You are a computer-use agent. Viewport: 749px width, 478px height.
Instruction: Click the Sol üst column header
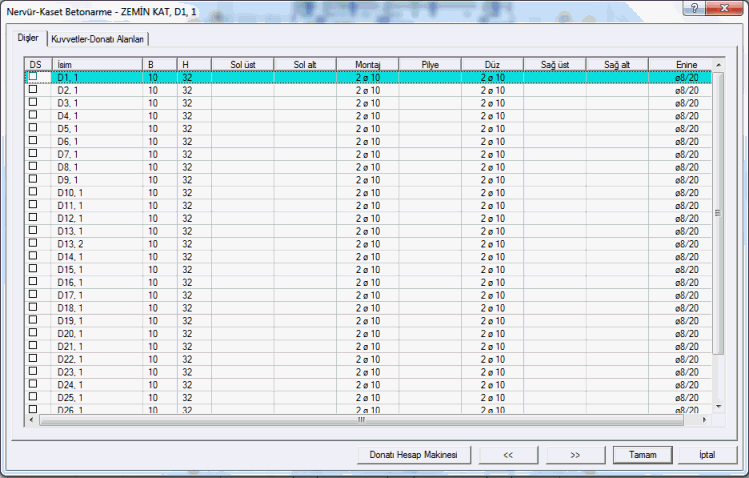(243, 64)
